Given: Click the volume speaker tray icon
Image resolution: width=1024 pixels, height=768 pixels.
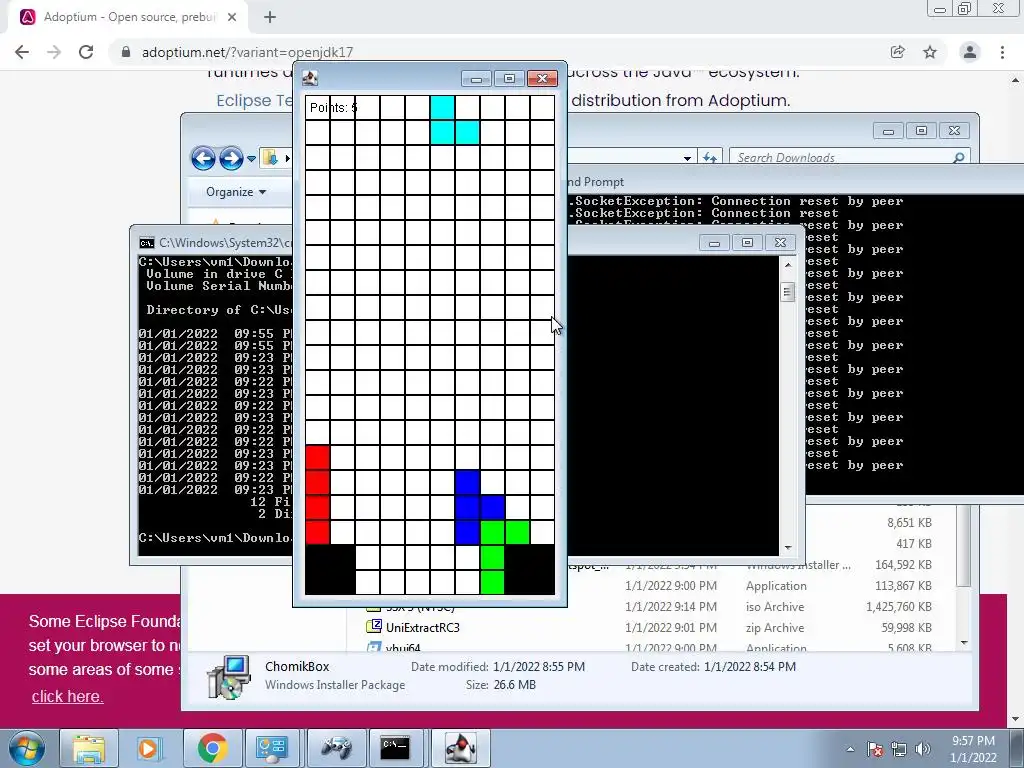Looking at the screenshot, I should [x=923, y=749].
